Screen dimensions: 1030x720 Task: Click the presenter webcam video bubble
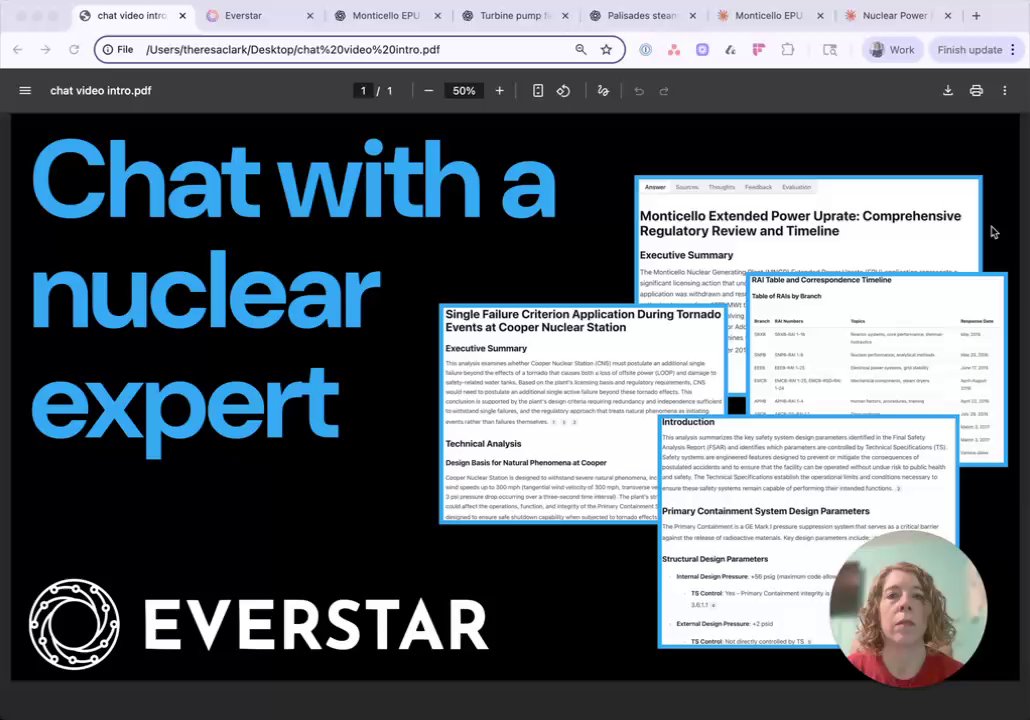point(908,609)
